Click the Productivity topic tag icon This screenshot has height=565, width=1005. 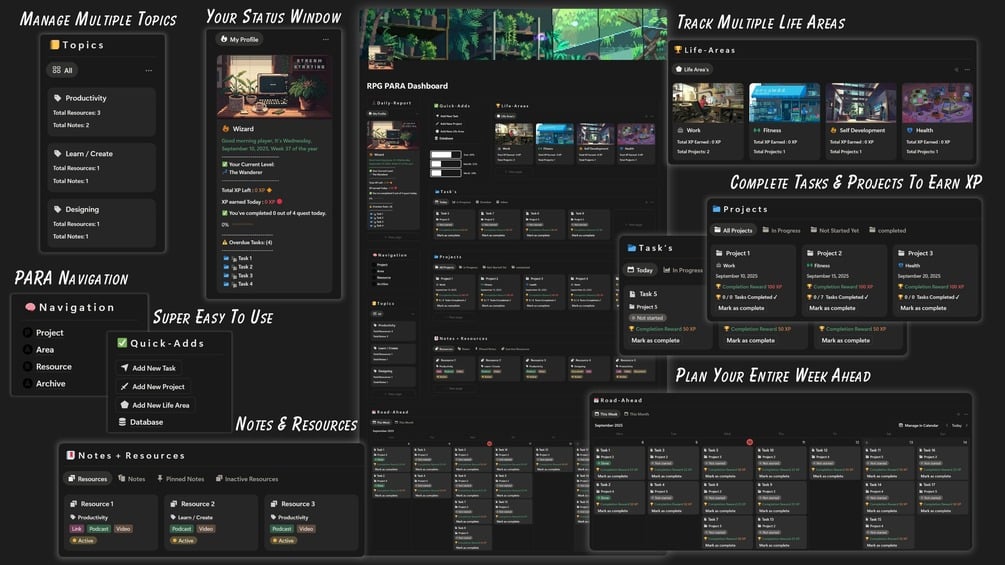click(58, 98)
